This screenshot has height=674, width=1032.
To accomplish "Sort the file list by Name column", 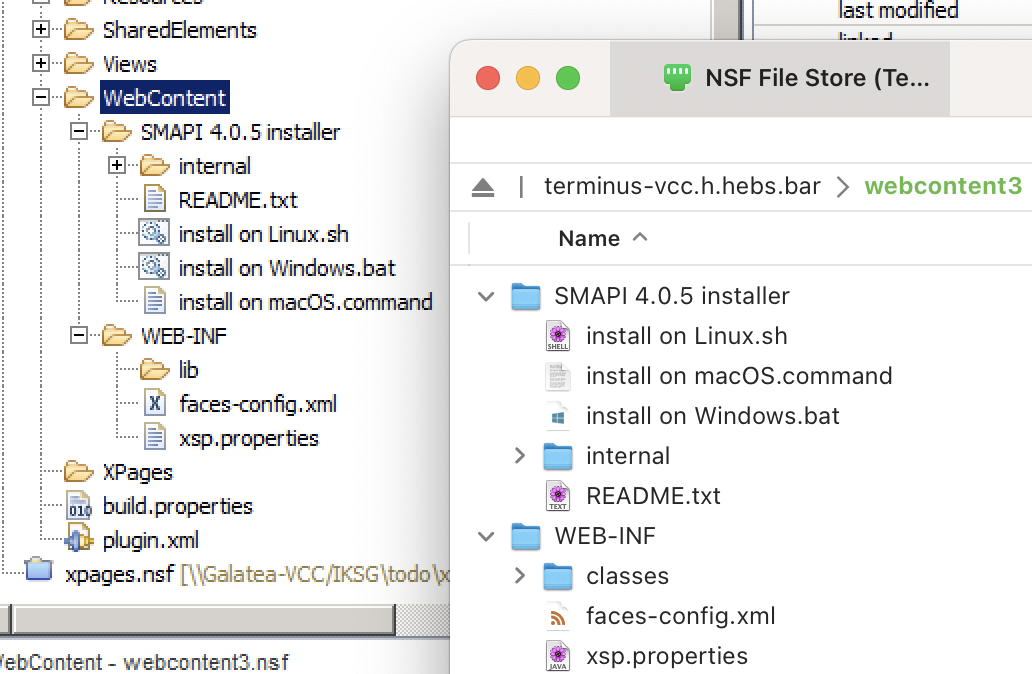I will [x=588, y=238].
